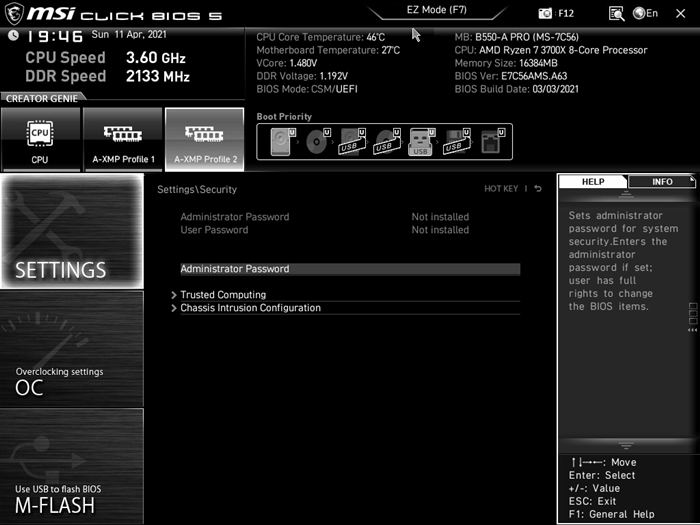The width and height of the screenshot is (700, 525).
Task: Close the BIOS with the X button
Action: point(680,13)
